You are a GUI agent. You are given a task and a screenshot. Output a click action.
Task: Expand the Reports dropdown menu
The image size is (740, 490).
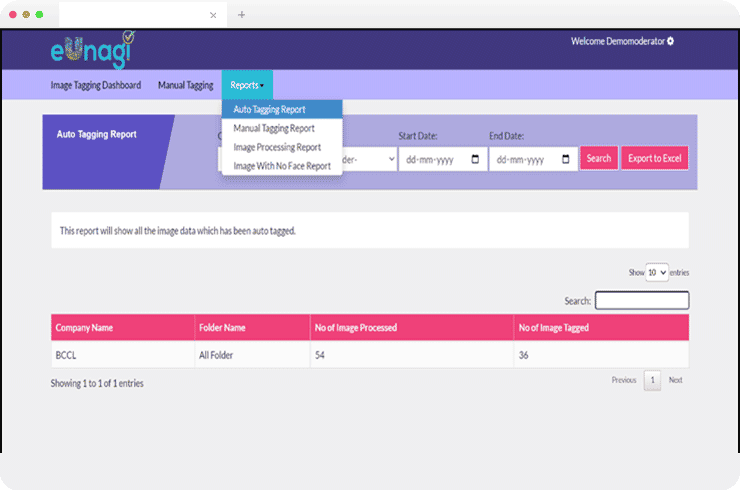[246, 85]
